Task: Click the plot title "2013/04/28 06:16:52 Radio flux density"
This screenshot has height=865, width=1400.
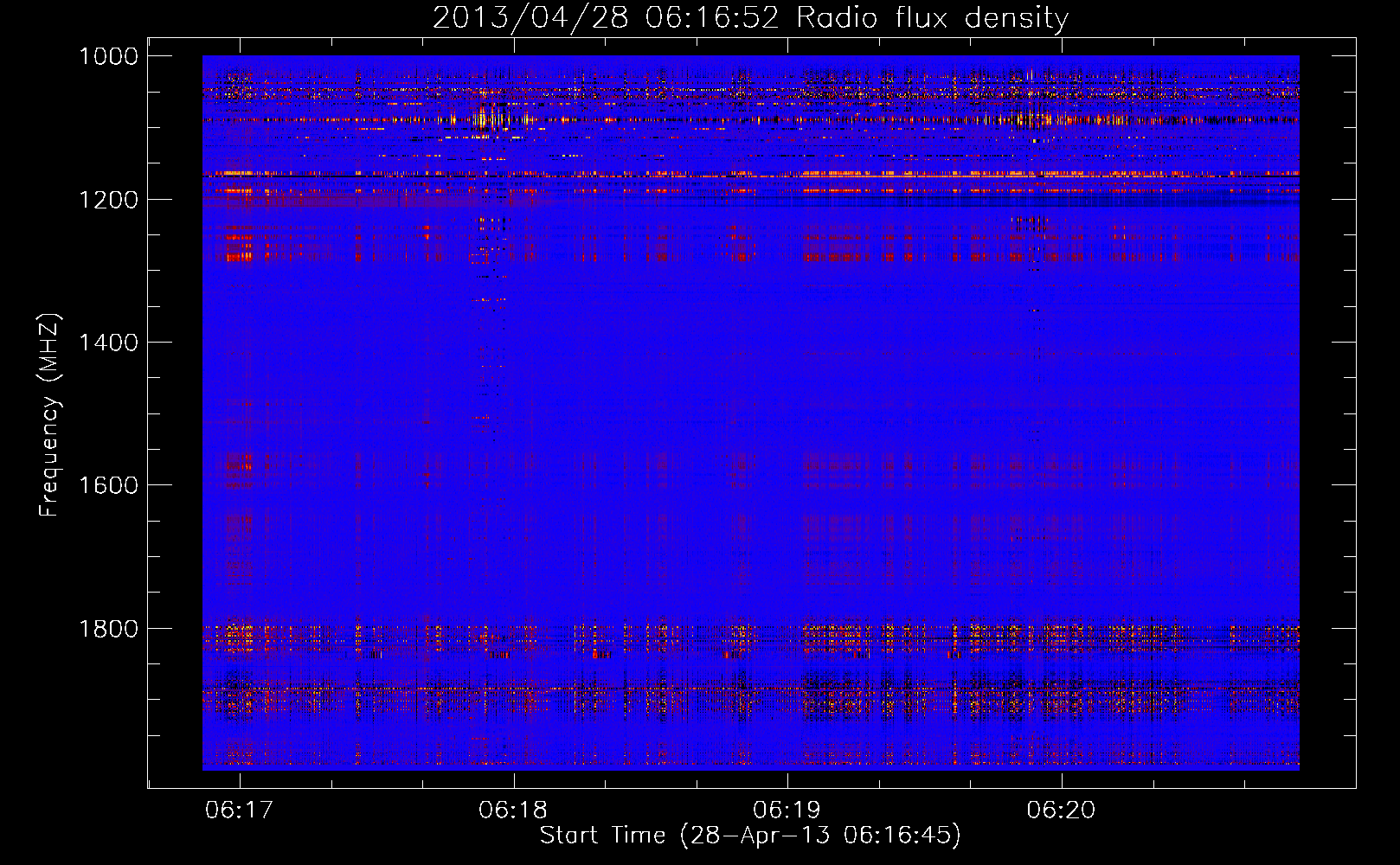Action: [x=750, y=17]
